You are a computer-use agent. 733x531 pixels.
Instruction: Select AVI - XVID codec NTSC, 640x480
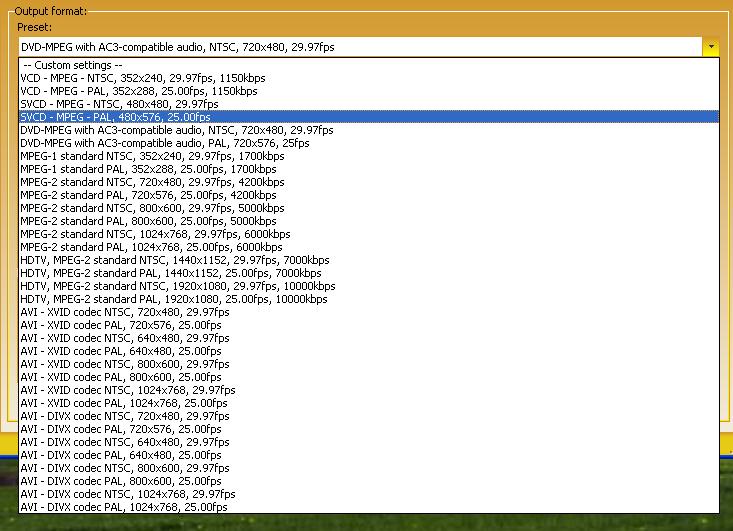click(369, 338)
